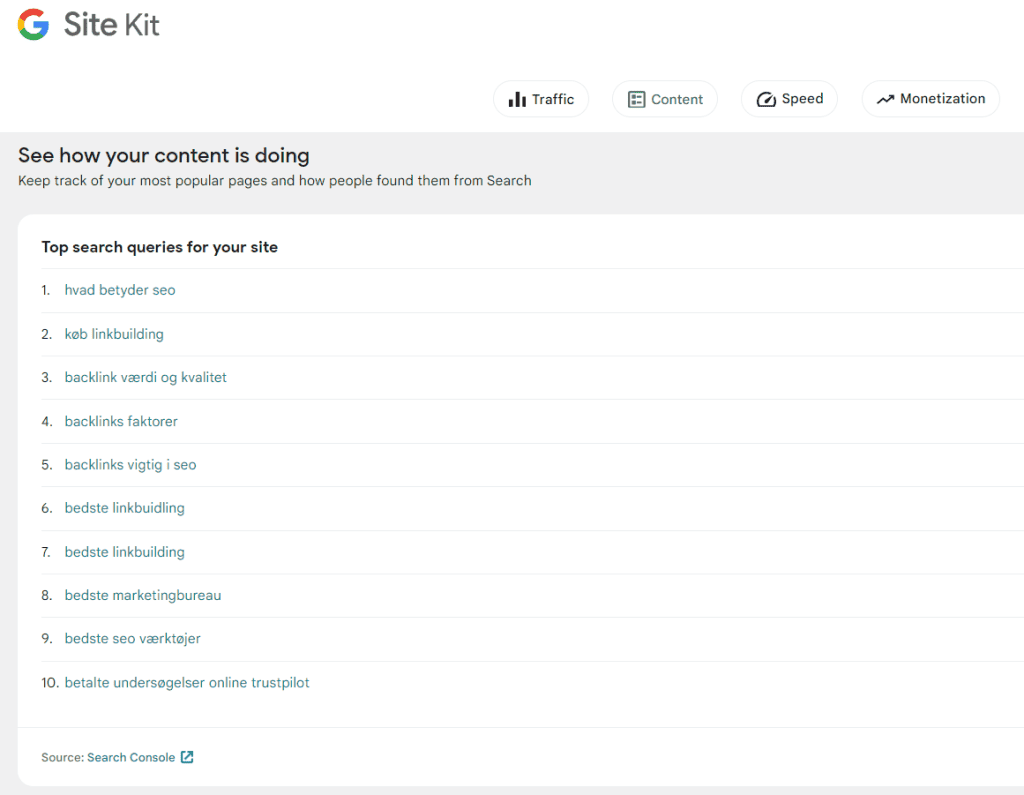Click the Google G logo
The image size is (1024, 795).
(33, 25)
